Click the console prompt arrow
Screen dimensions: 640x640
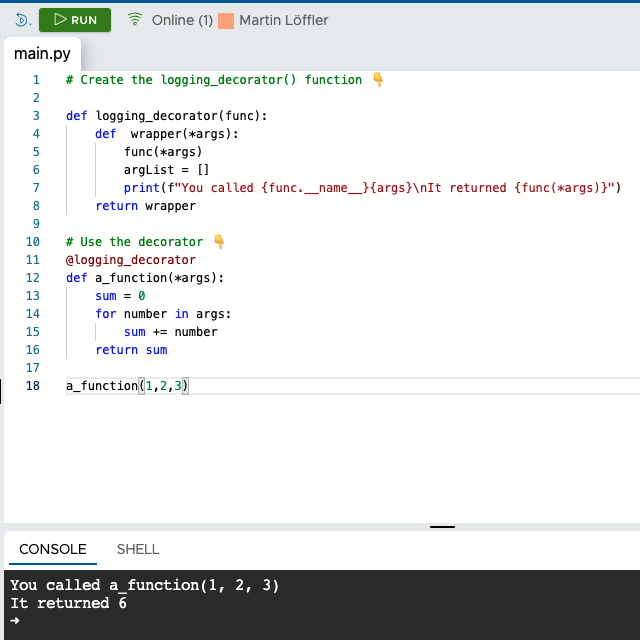pyautogui.click(x=15, y=621)
